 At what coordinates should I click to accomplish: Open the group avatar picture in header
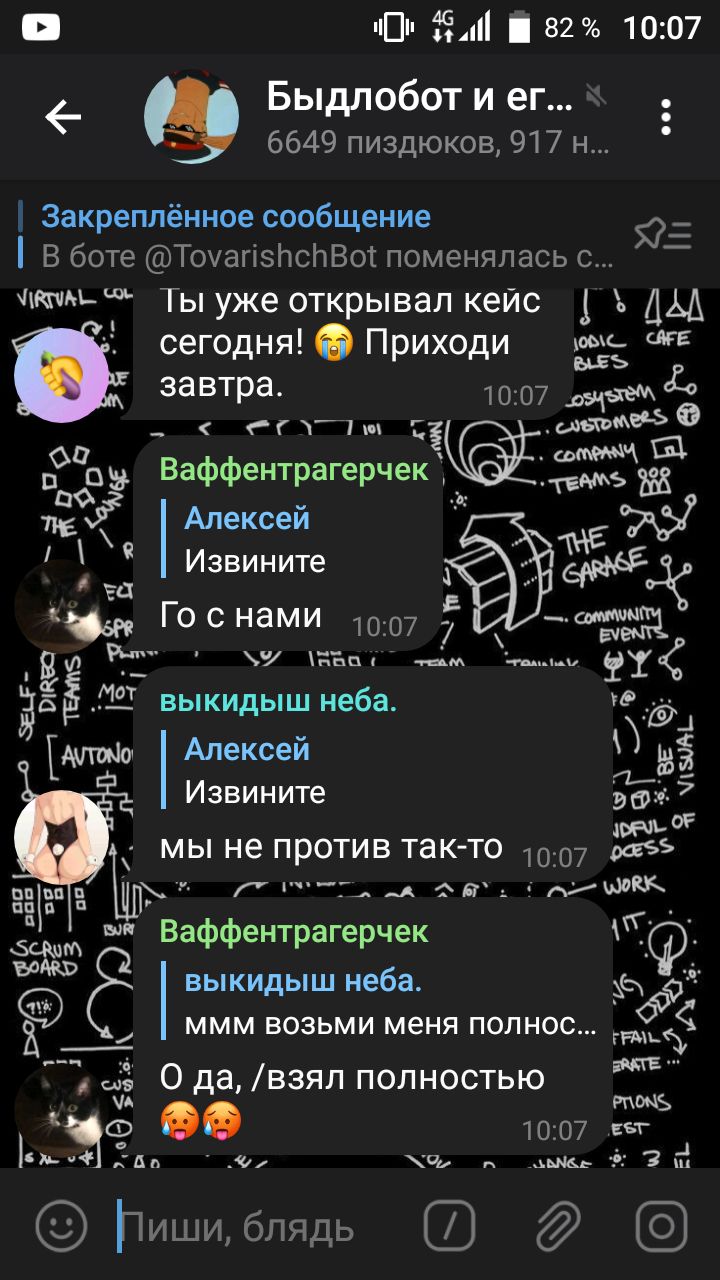(x=192, y=117)
